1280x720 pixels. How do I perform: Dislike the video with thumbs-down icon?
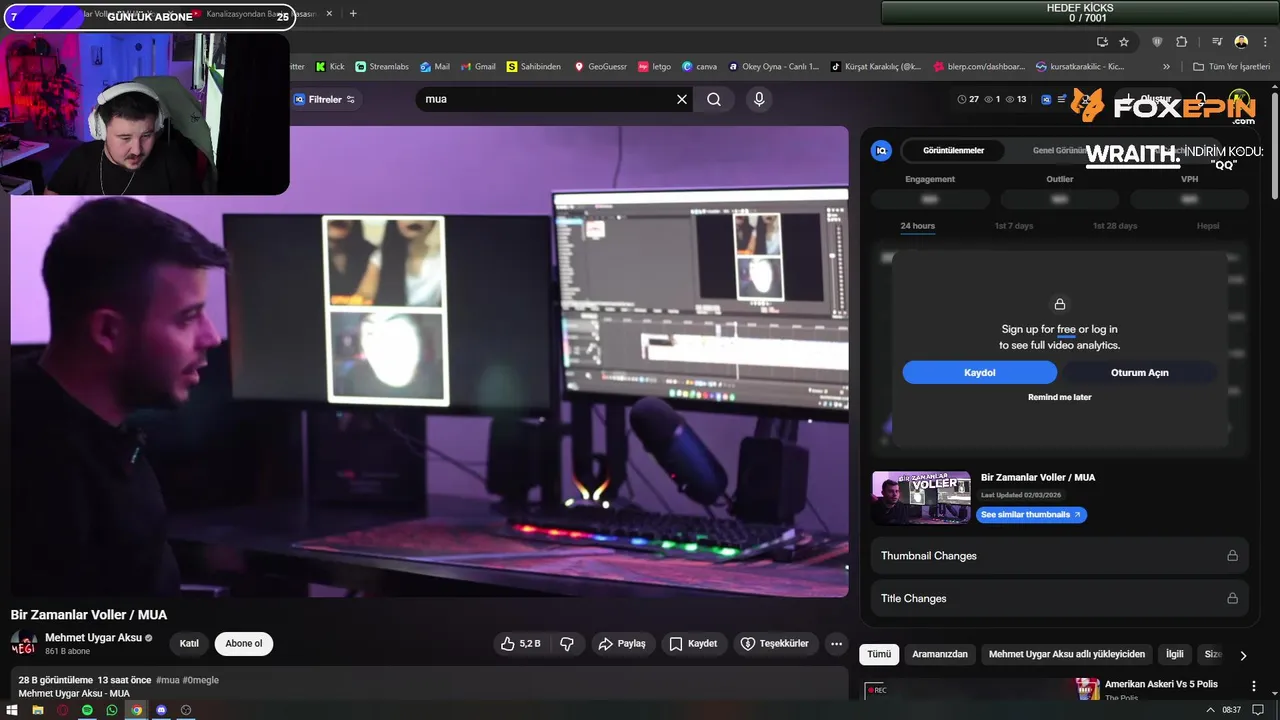point(567,643)
